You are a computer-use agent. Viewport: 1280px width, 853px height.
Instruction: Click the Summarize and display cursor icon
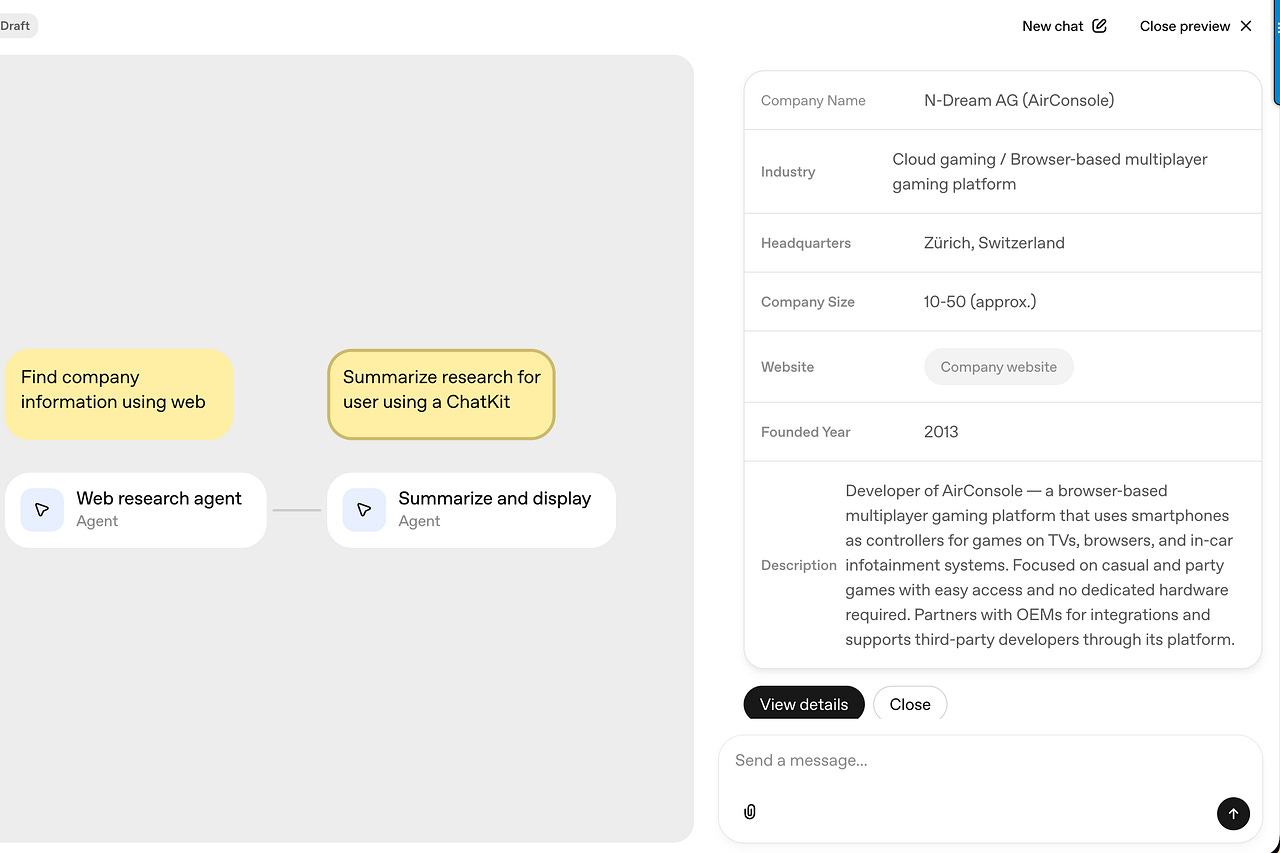[x=364, y=510]
